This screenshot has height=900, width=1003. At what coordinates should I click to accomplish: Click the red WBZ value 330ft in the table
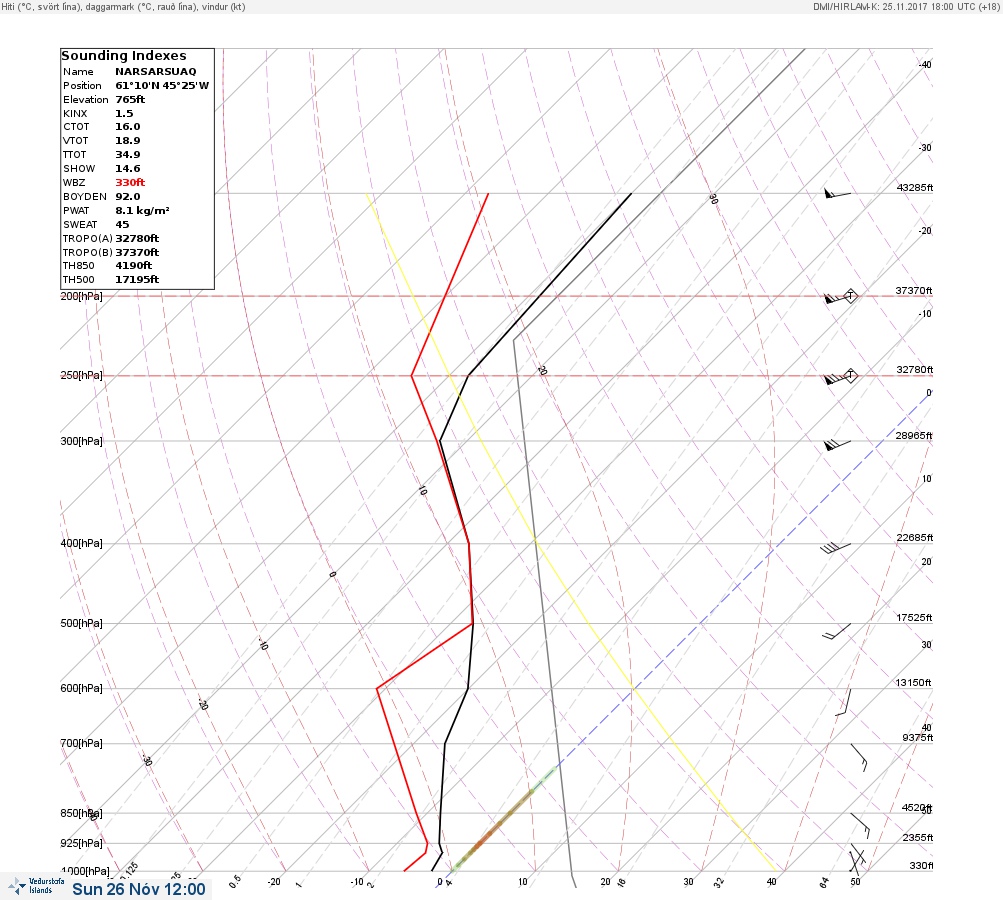click(130, 182)
